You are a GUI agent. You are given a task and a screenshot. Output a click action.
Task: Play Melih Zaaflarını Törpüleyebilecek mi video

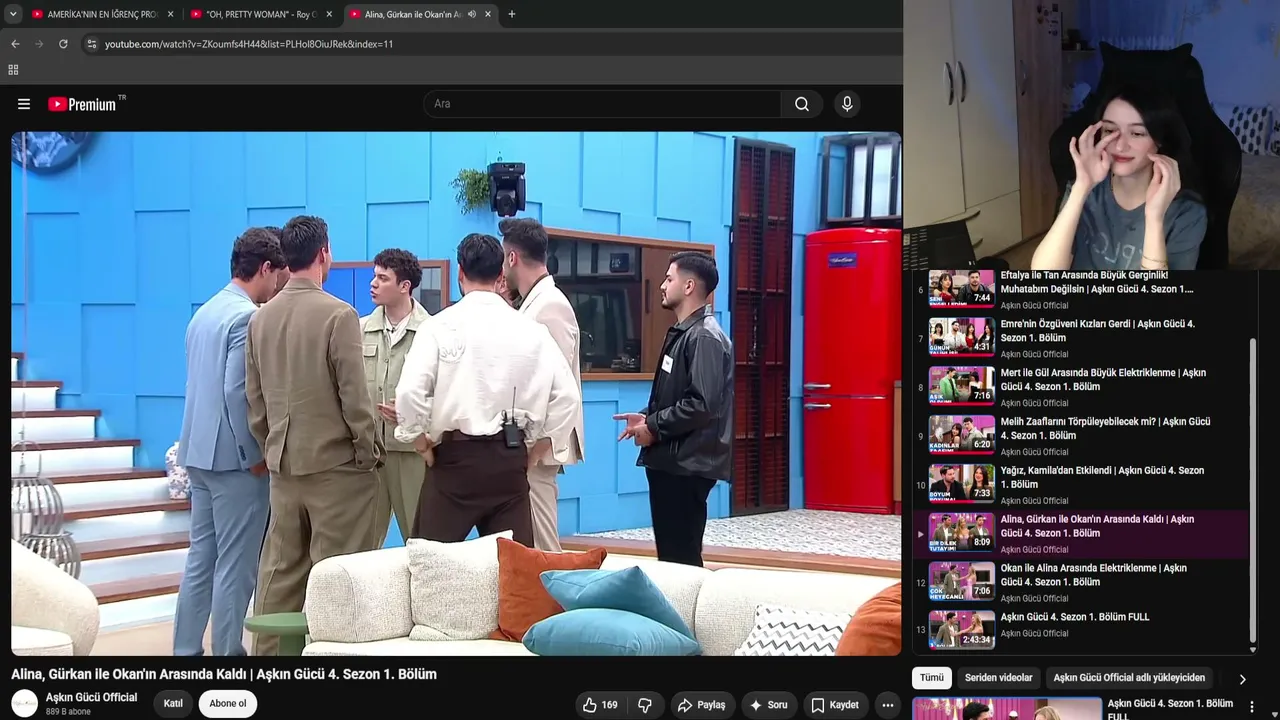[1105, 429]
